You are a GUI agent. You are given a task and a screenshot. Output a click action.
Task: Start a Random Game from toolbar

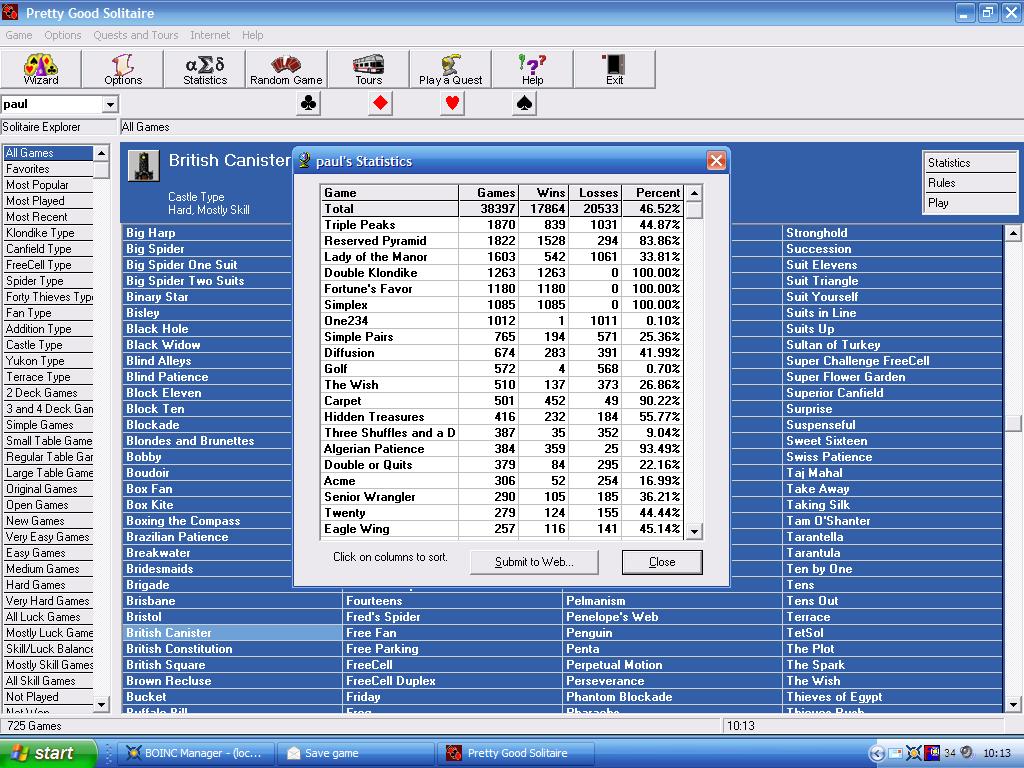pos(286,69)
